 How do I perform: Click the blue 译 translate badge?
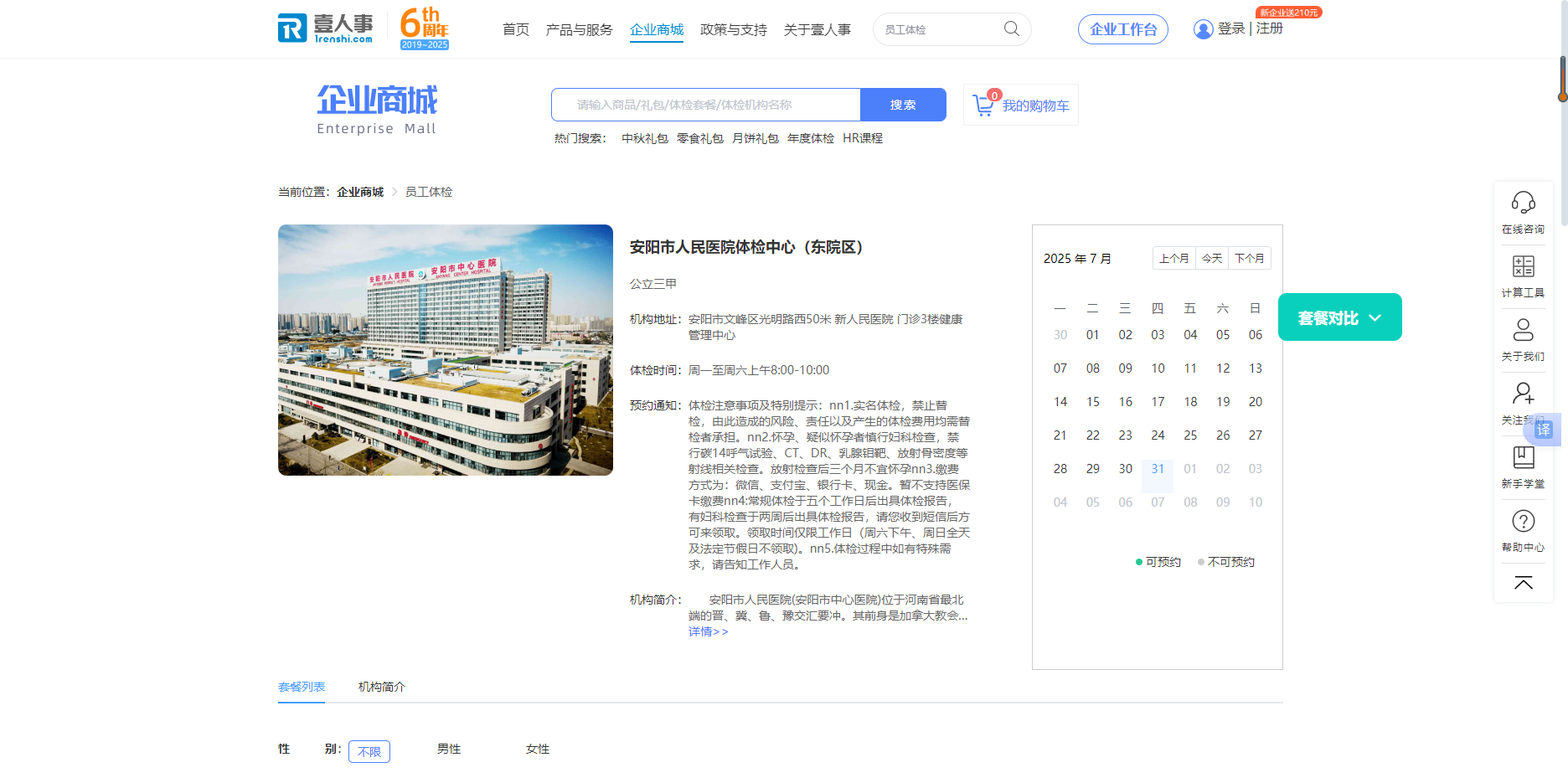pyautogui.click(x=1544, y=430)
